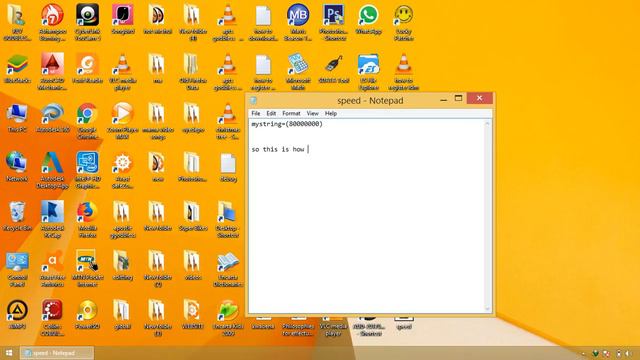Click the 'so this is how' line in Notepad
The width and height of the screenshot is (640, 360).
[278, 149]
